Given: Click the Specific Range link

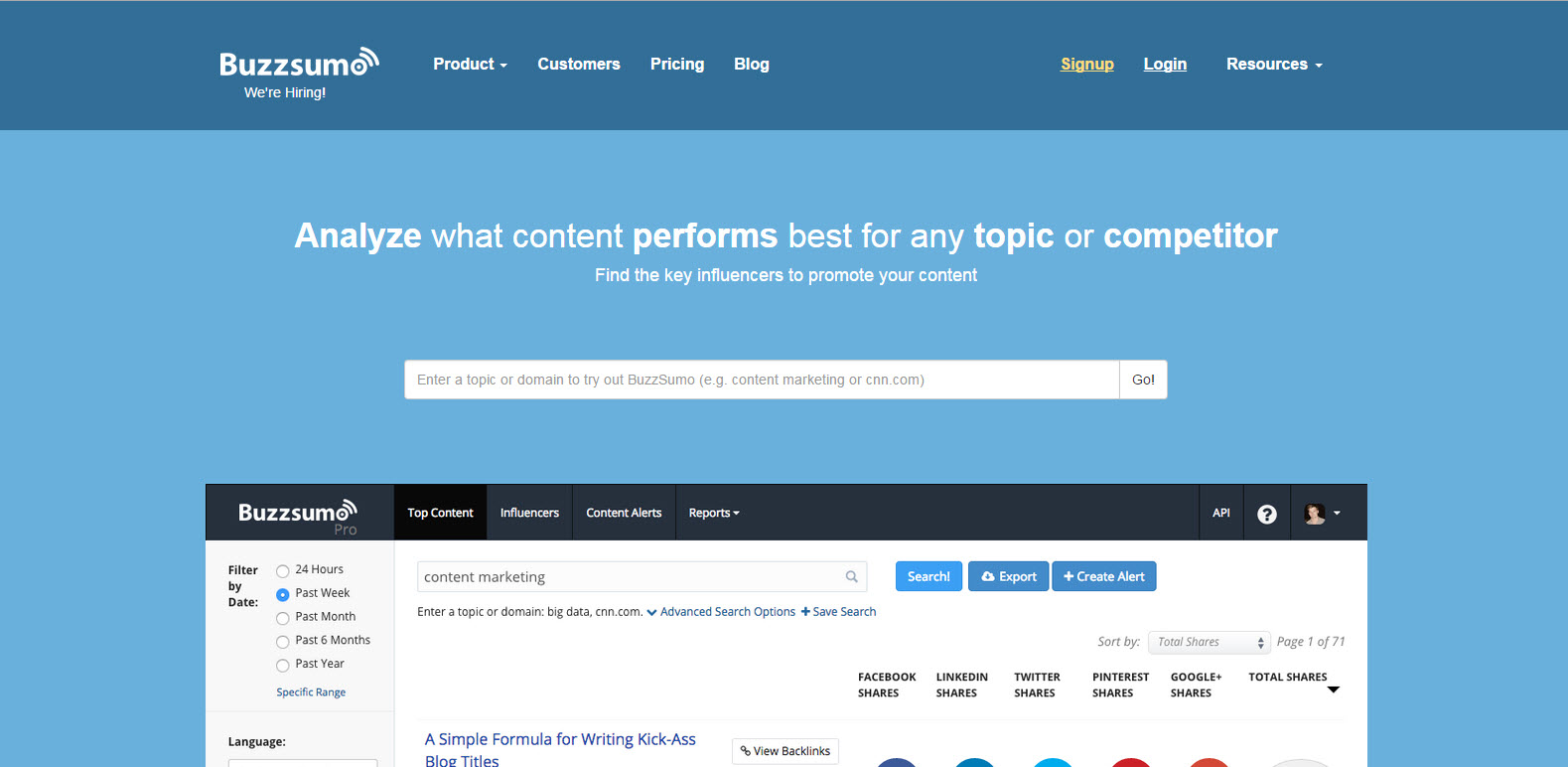Looking at the screenshot, I should [x=311, y=692].
